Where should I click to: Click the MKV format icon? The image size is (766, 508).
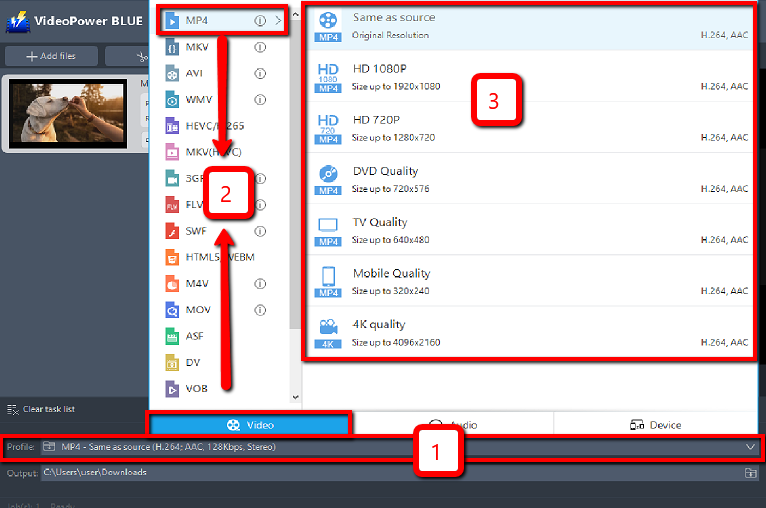(x=172, y=47)
